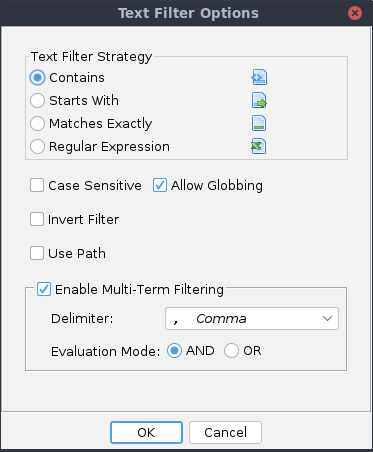The image size is (373, 452).
Task: Choose Matches Exactly filter strategy
Action: (x=37, y=124)
